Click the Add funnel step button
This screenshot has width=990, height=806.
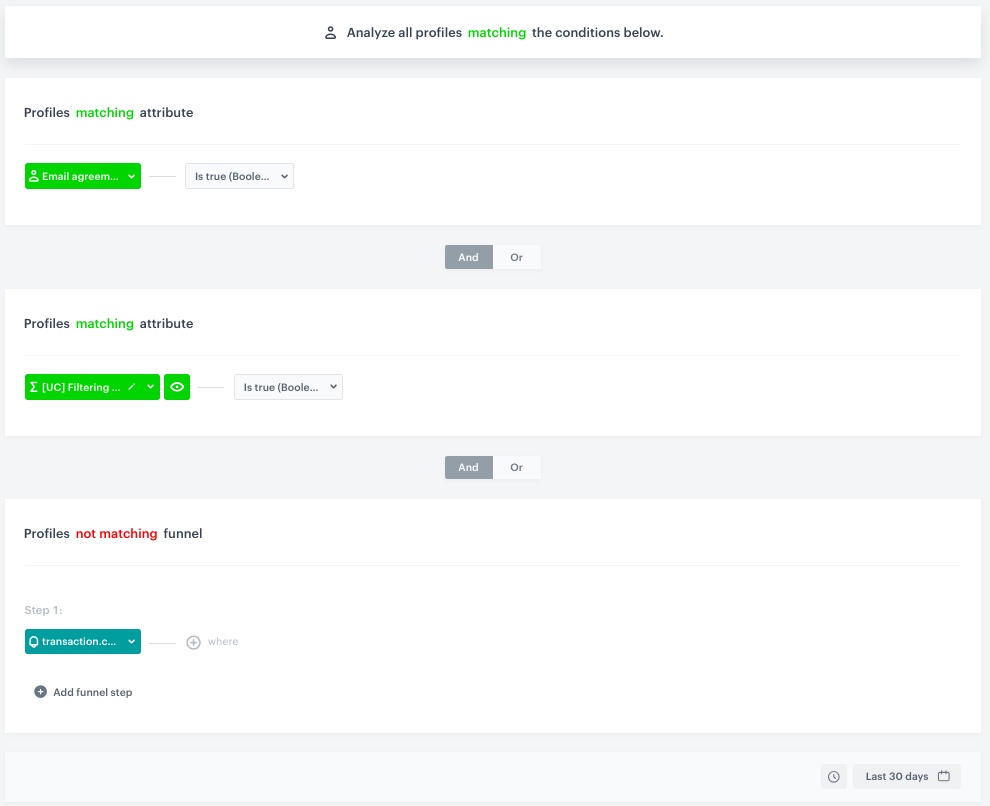83,691
